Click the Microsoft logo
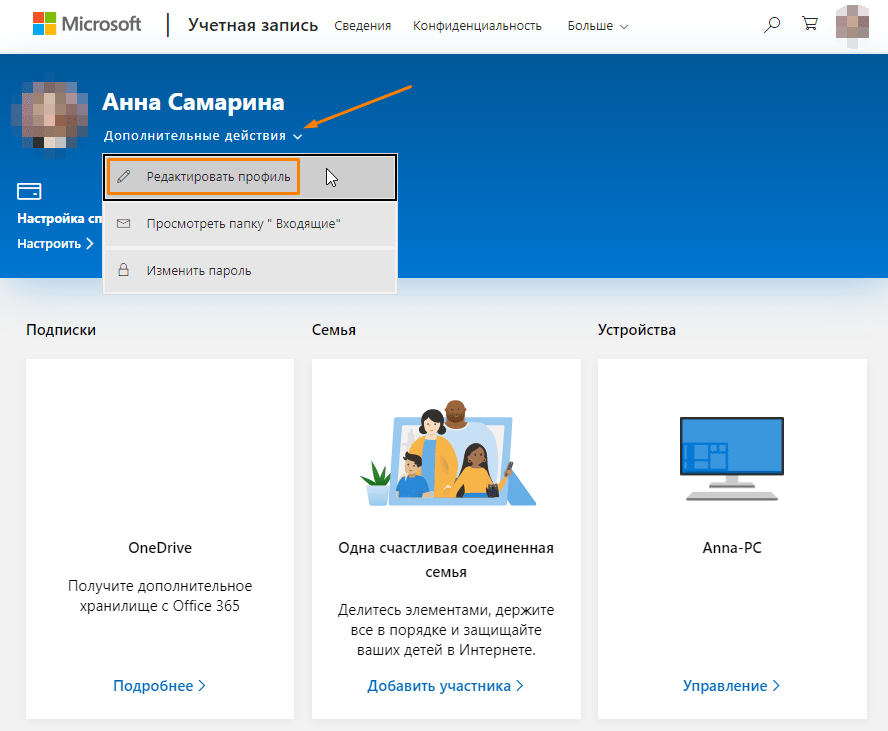This screenshot has width=888, height=731. (86, 23)
